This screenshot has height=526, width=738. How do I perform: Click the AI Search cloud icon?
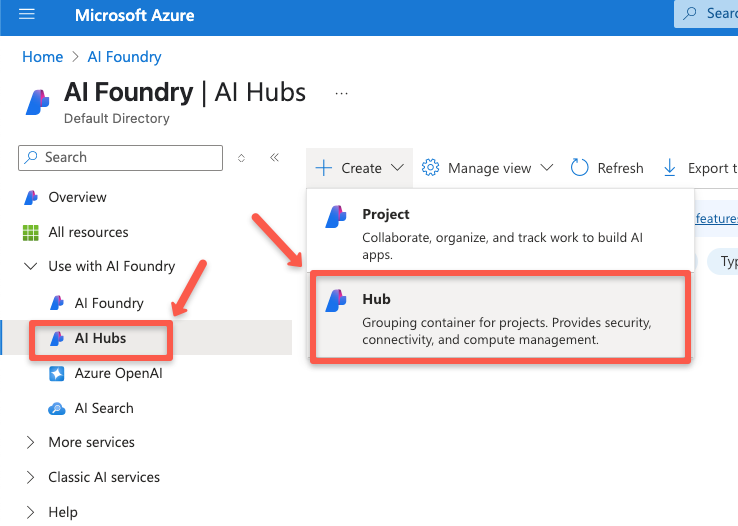[57, 409]
